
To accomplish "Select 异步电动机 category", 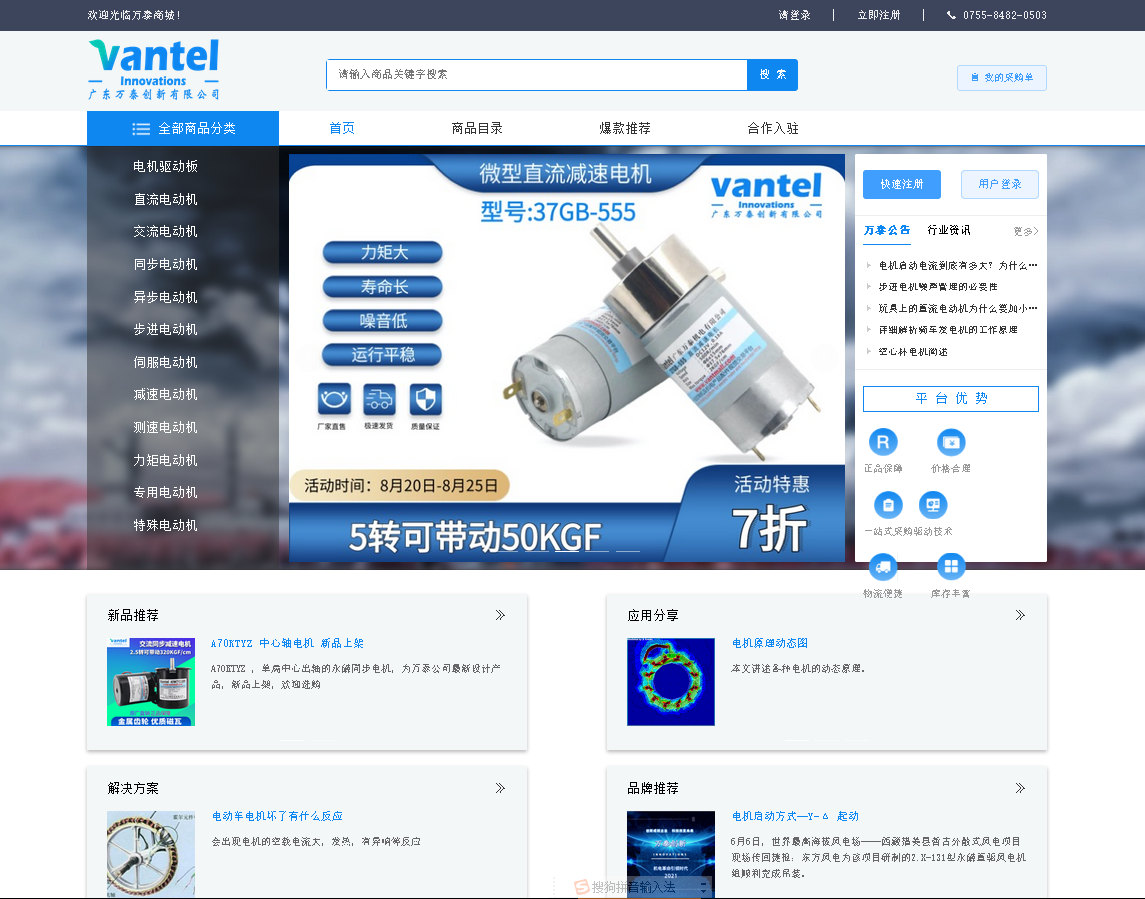I will click(166, 297).
